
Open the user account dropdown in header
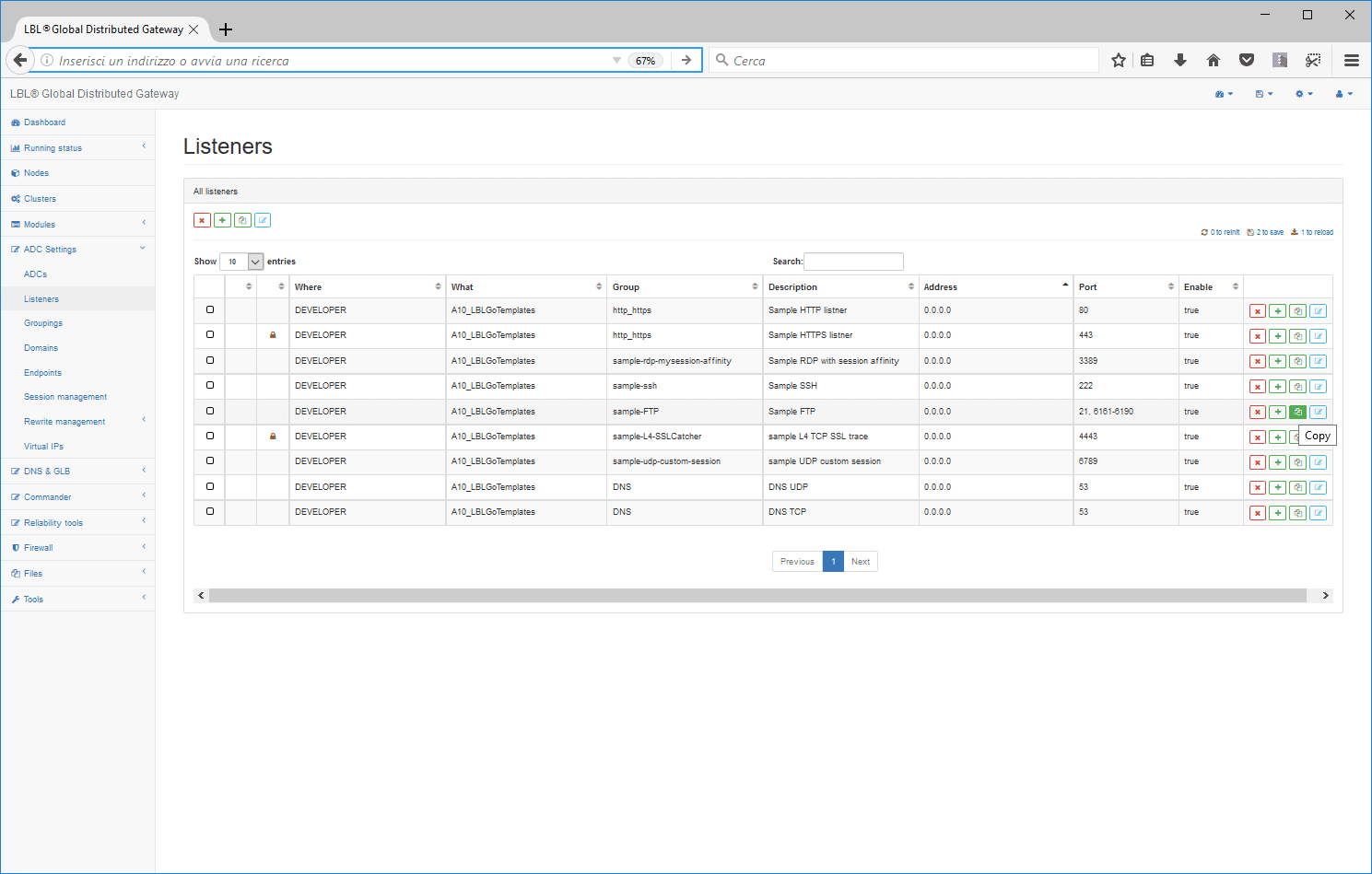pos(1344,94)
